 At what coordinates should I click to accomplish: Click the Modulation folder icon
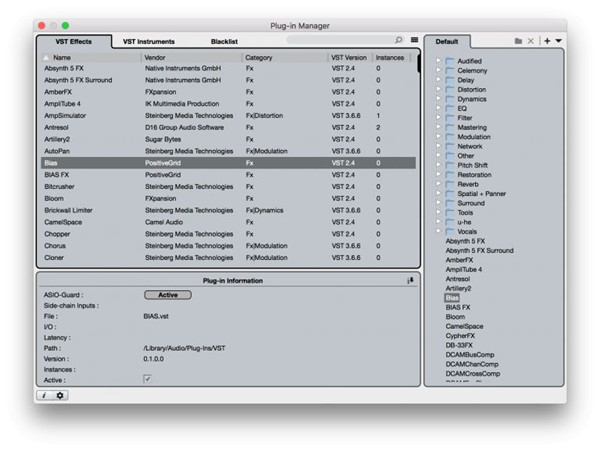click(x=450, y=137)
